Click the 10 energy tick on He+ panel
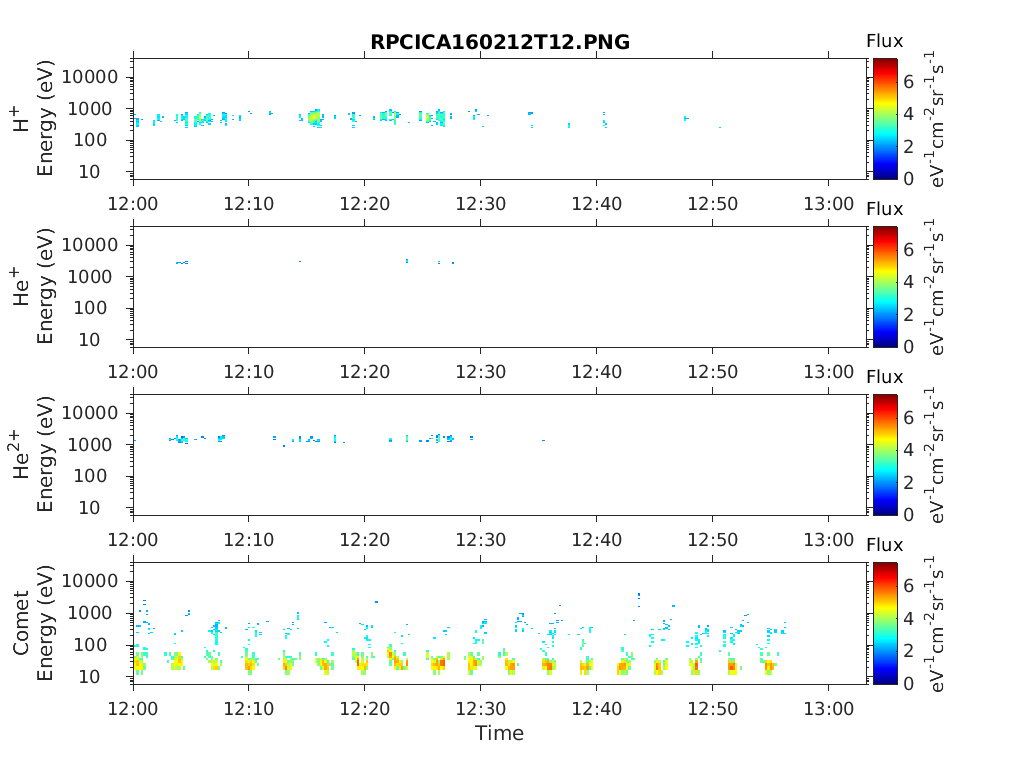This screenshot has height=768, width=1024. 89,340
